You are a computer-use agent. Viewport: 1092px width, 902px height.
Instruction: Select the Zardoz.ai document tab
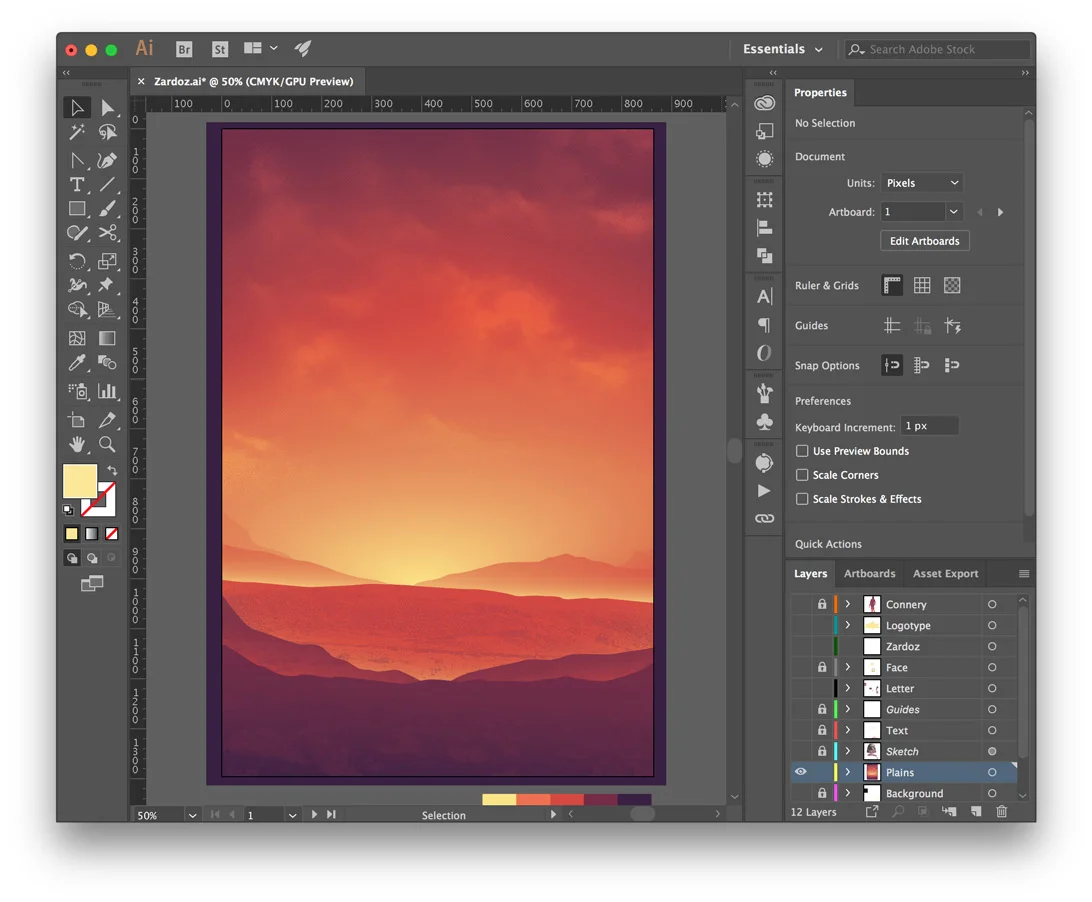(x=254, y=81)
